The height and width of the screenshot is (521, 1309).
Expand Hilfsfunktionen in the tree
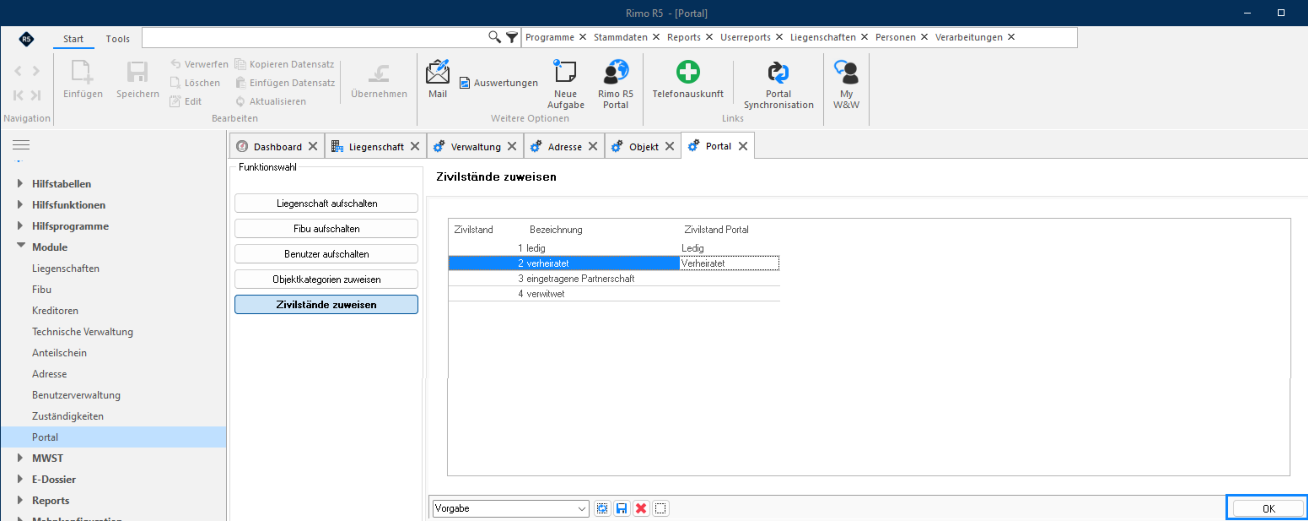pos(20,205)
